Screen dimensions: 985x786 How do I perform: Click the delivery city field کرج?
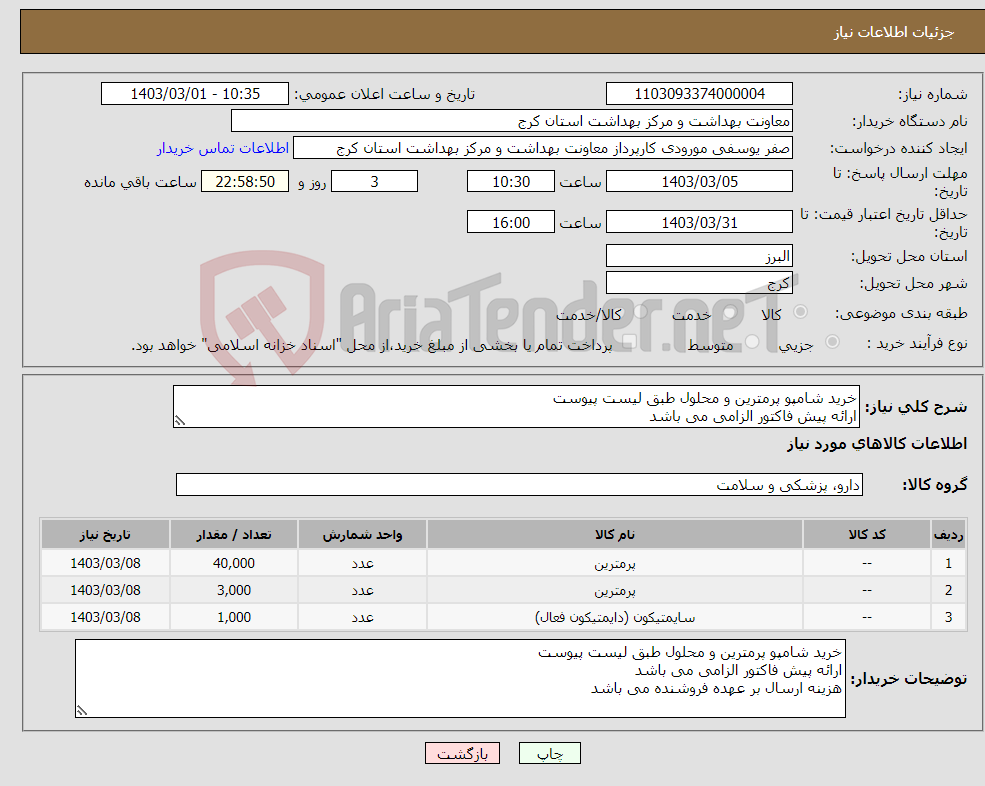pos(699,283)
